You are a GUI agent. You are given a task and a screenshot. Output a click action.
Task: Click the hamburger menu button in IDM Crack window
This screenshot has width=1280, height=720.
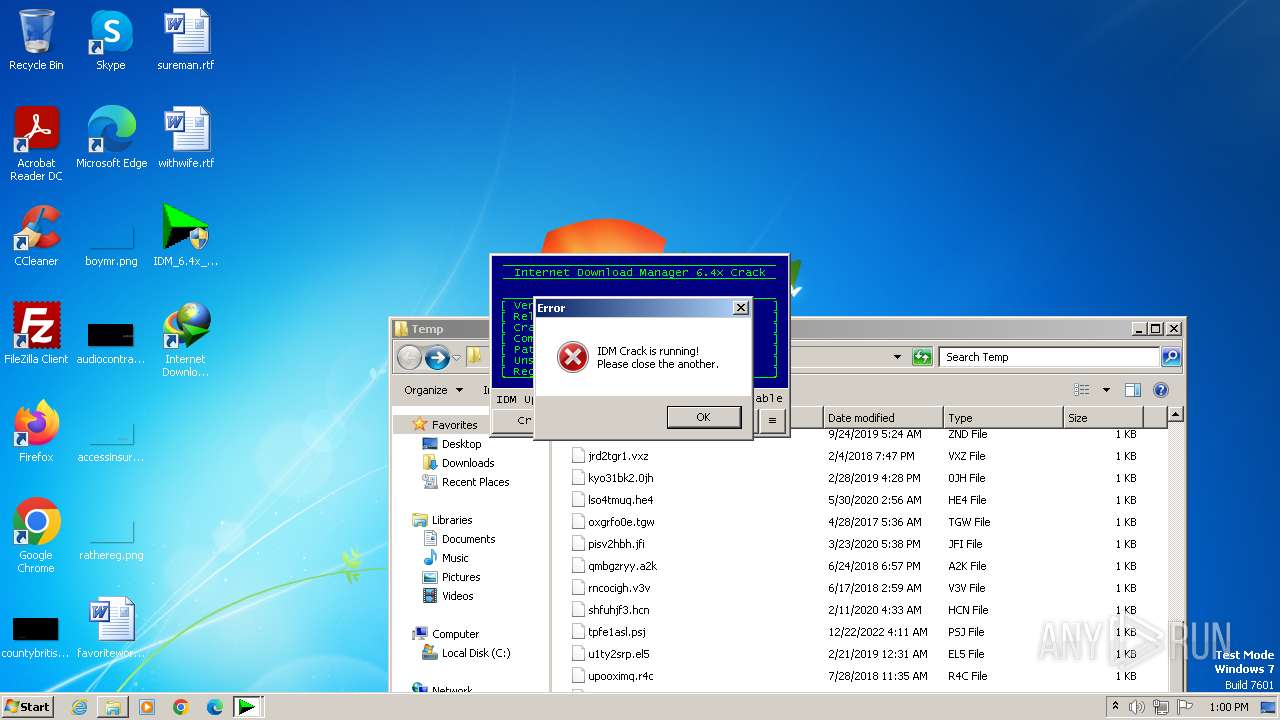point(772,421)
